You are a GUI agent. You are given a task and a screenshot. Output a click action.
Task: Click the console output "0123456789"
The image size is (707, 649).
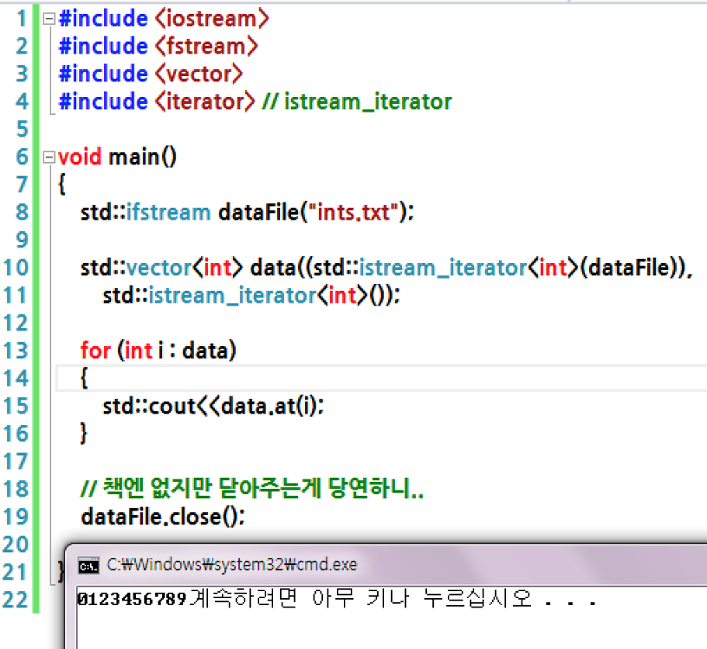[x=132, y=599]
